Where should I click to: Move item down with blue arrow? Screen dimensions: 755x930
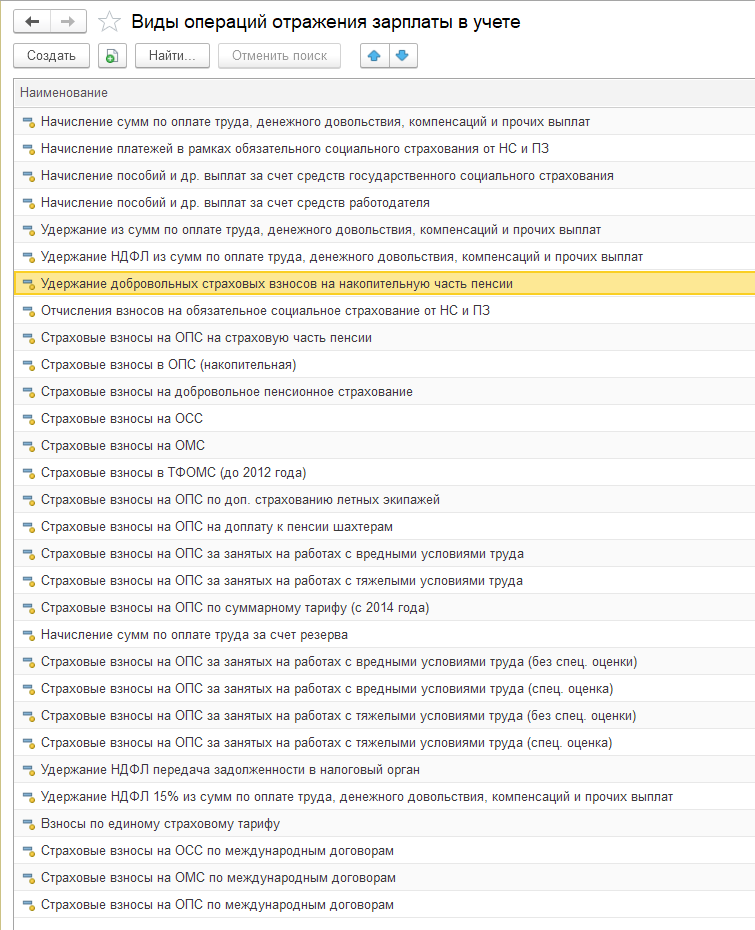point(403,56)
